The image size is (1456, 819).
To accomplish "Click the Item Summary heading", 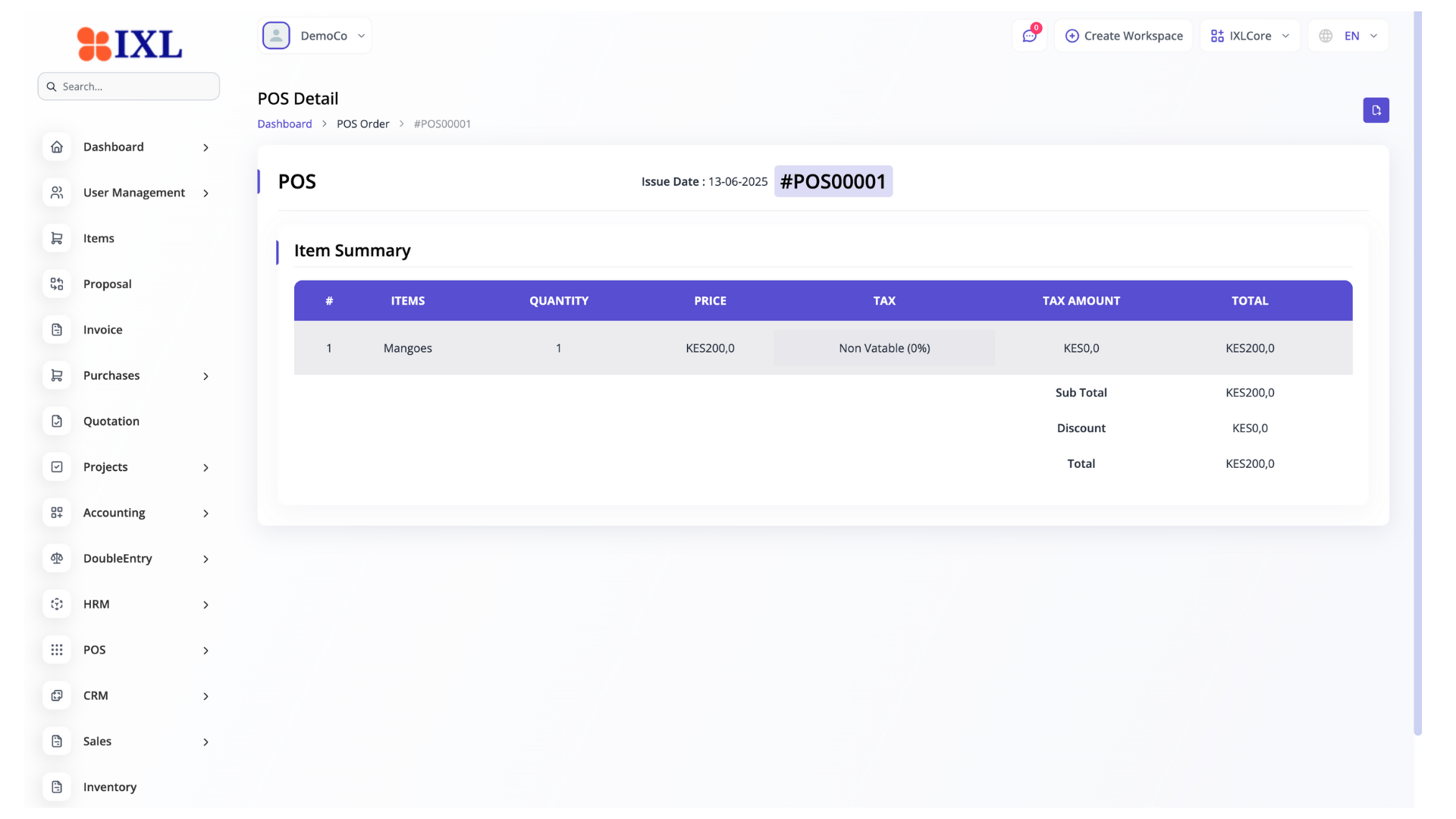I will [x=352, y=251].
